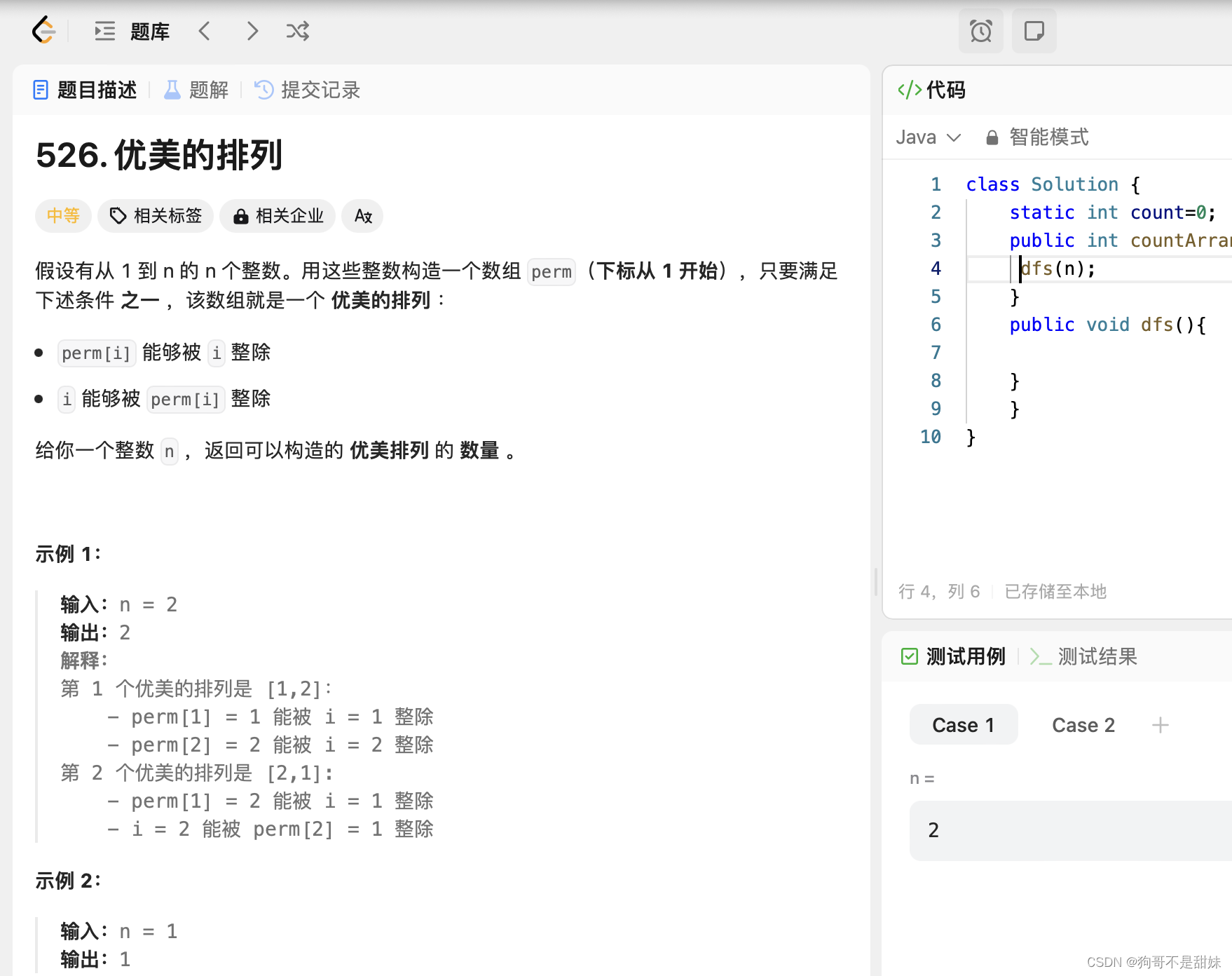The image size is (1232, 976).
Task: Click the problem list icon beside 题库
Action: click(104, 31)
